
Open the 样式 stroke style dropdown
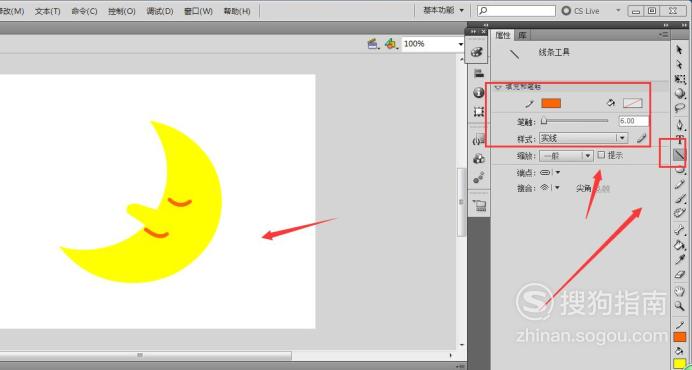point(583,138)
